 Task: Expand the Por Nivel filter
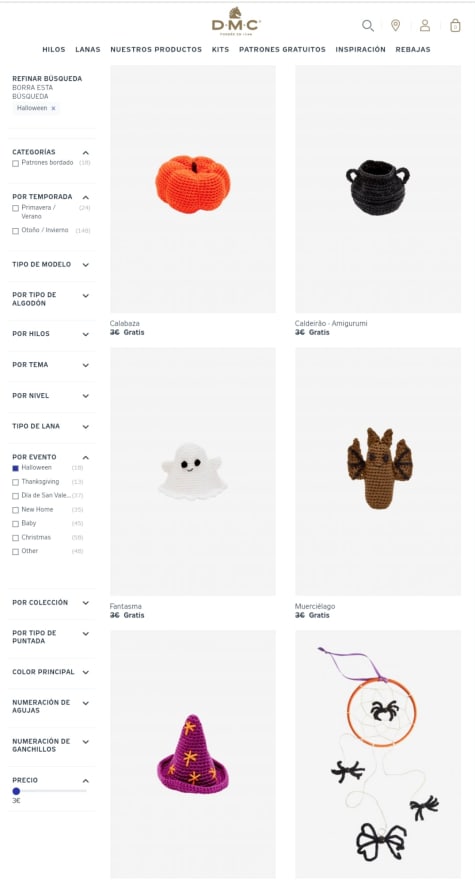tap(51, 396)
